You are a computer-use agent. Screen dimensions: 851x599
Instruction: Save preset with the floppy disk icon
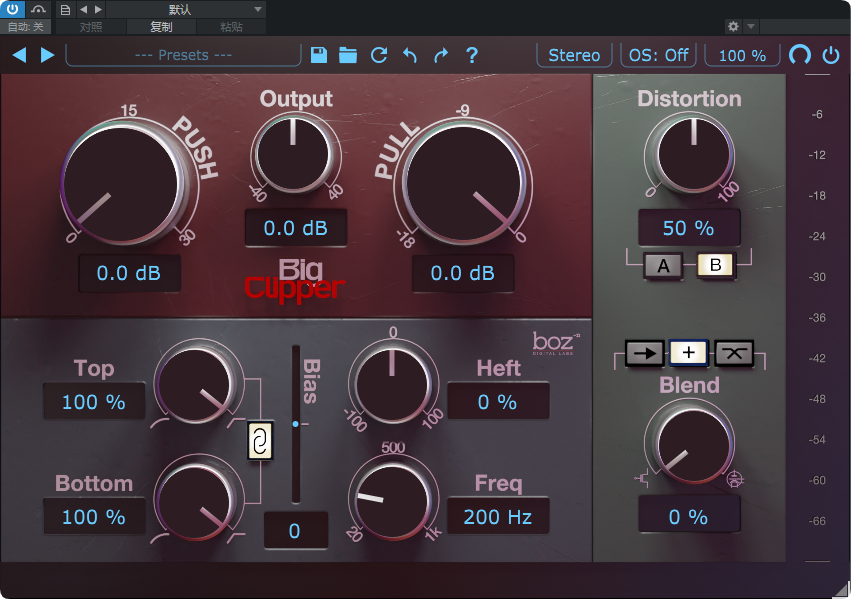pos(319,55)
